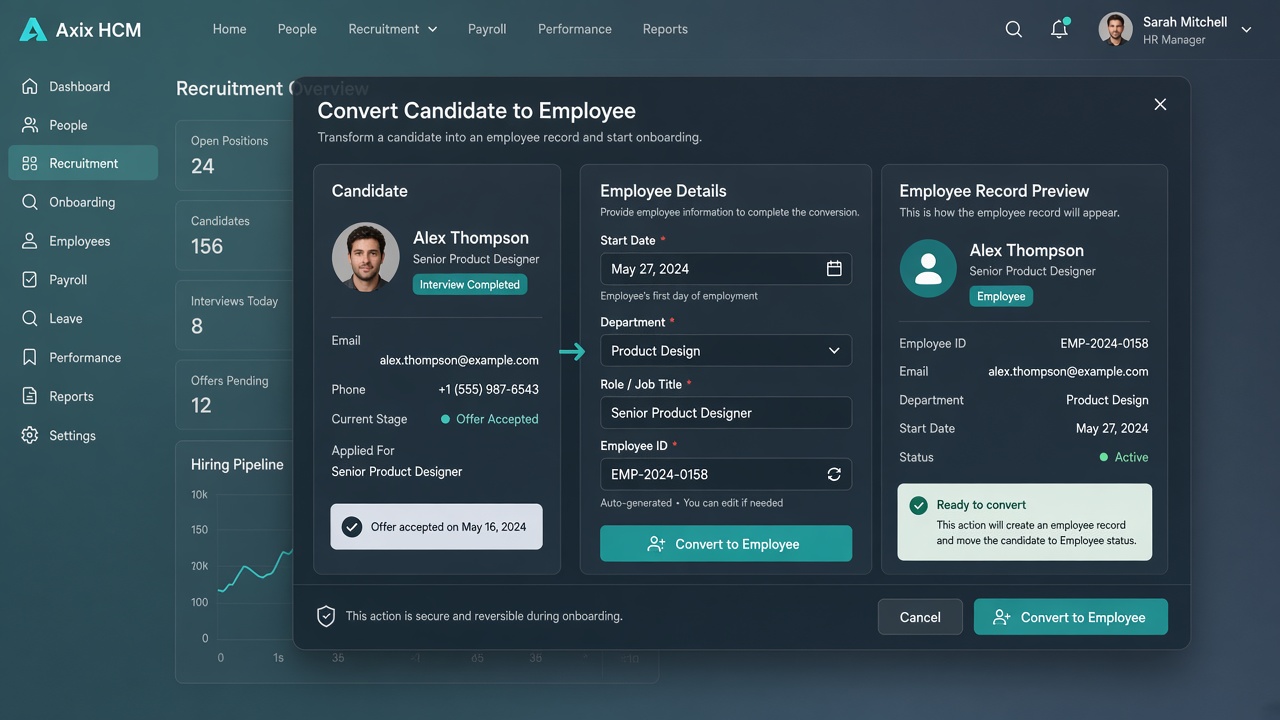Regenerate Employee ID with refresh icon
Image resolution: width=1280 pixels, height=720 pixels.
pos(834,474)
